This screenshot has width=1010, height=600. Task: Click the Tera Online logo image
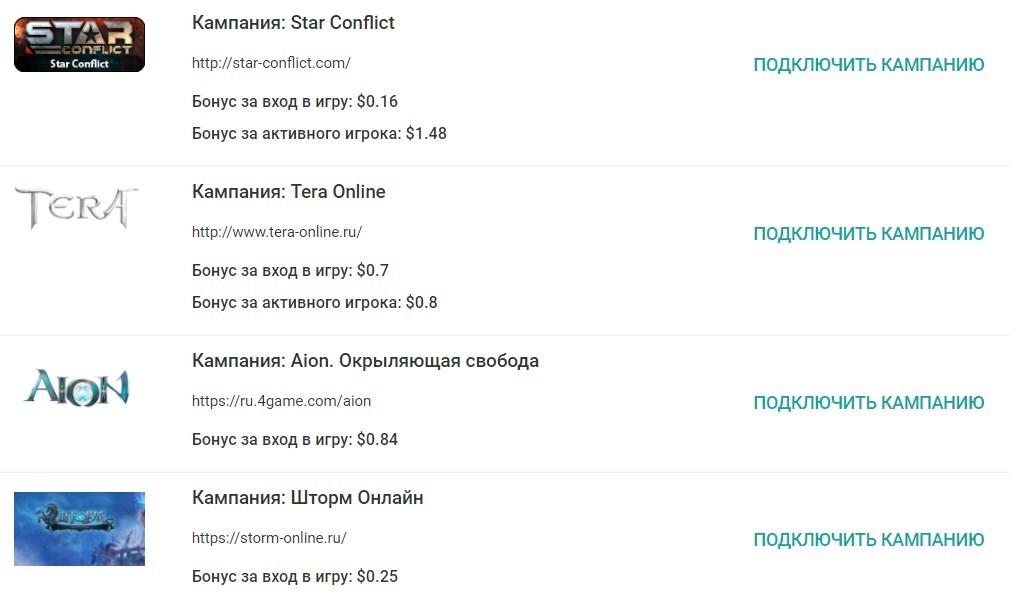[x=76, y=208]
